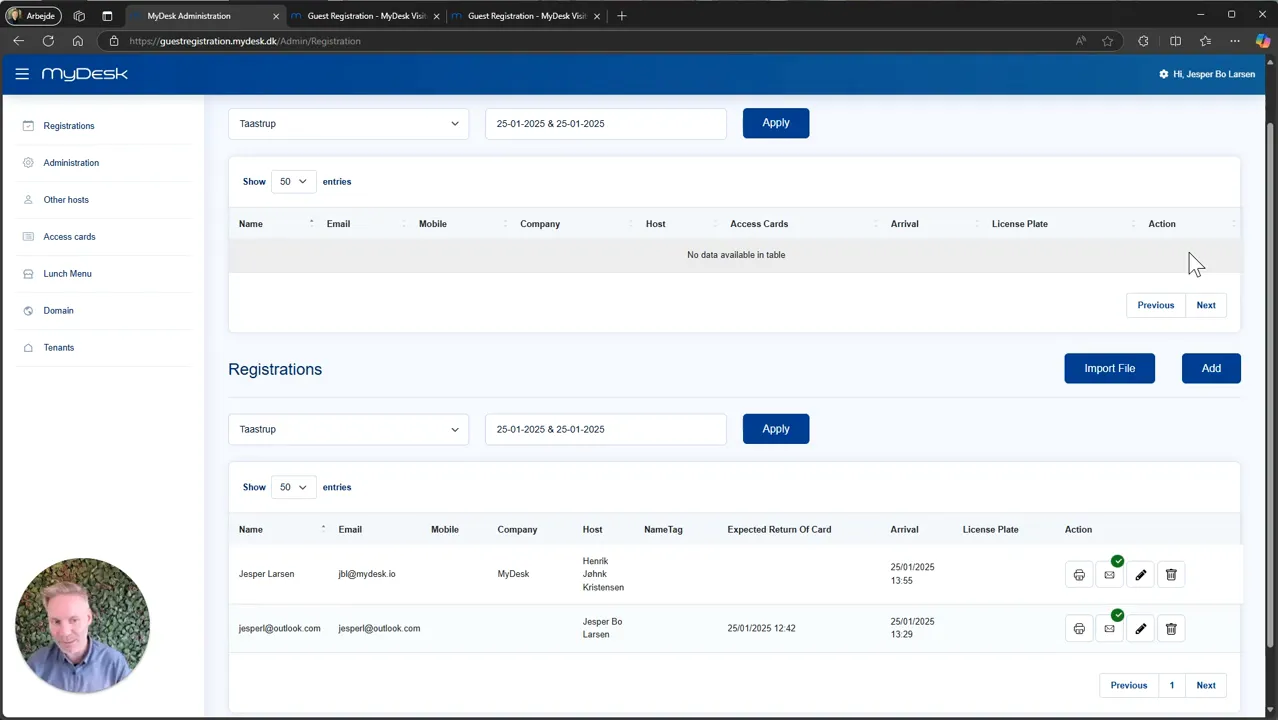
Task: Click Previous in upper table pagination
Action: click(1155, 305)
